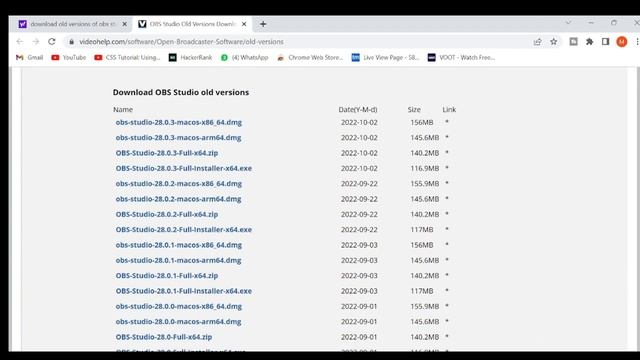The height and width of the screenshot is (360, 640).
Task: Open the Gmail bookmark
Action: (29, 58)
